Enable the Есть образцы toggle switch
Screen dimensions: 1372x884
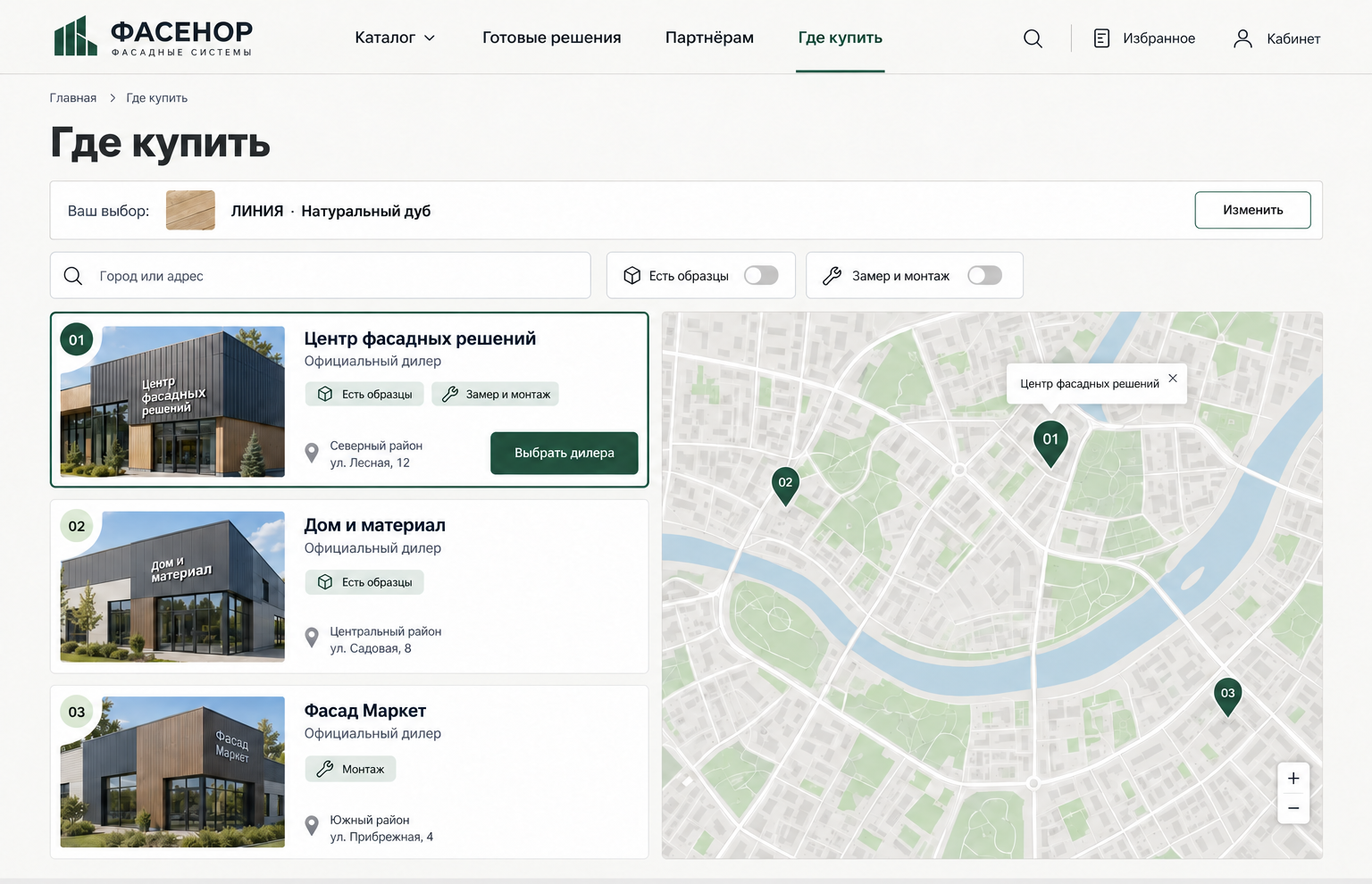(x=761, y=275)
